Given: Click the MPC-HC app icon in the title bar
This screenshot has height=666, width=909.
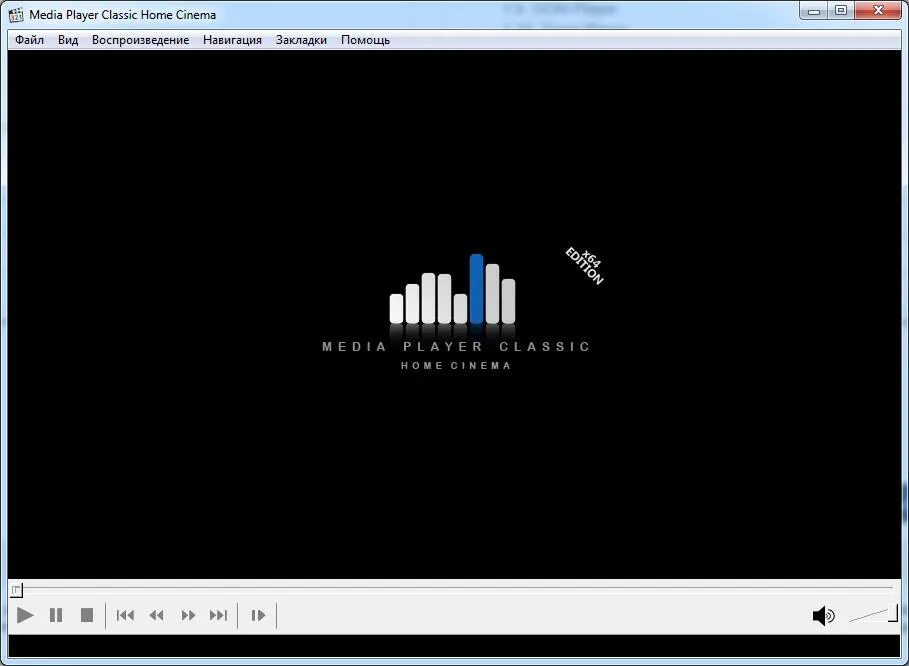Looking at the screenshot, I should [x=16, y=14].
